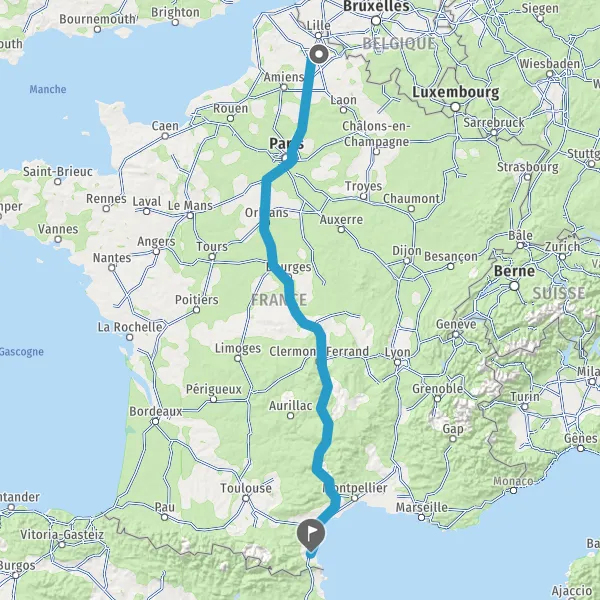Click the route line near Clermont-Ferrand
Screen dimensions: 600x600
(x=321, y=356)
